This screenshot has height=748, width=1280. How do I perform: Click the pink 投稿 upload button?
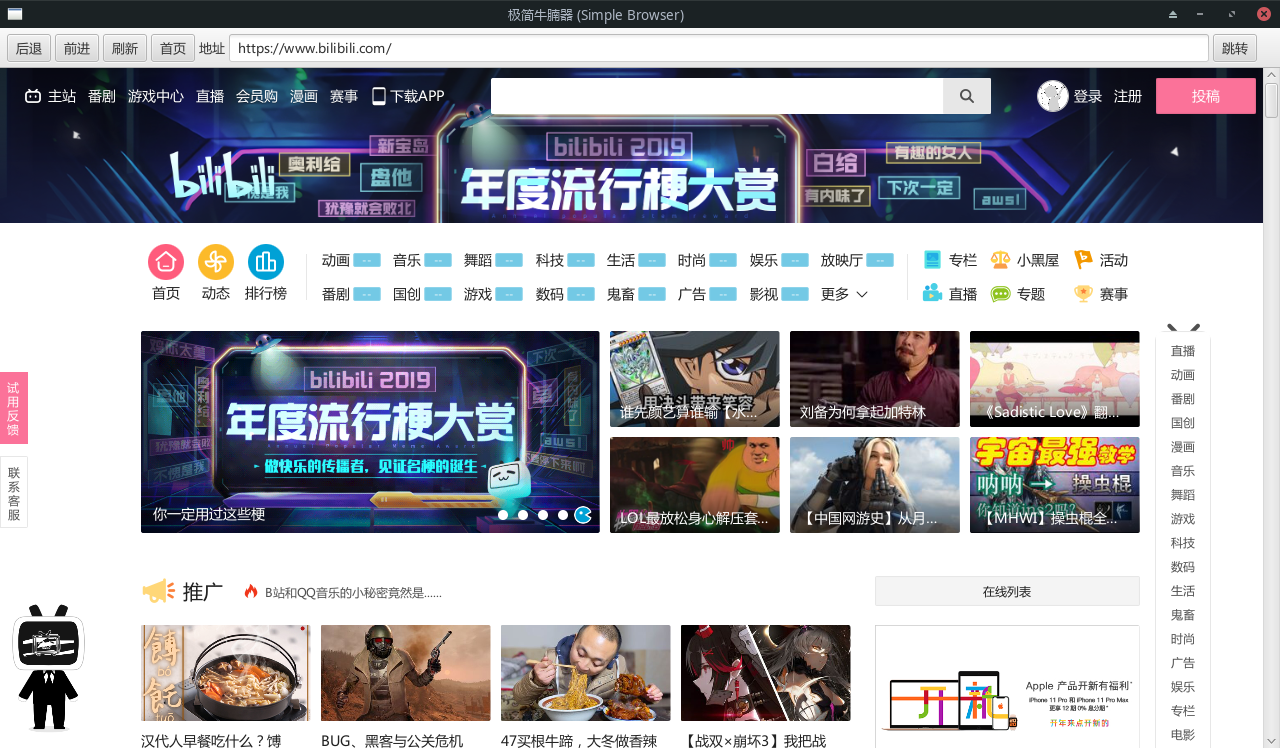tap(1205, 96)
